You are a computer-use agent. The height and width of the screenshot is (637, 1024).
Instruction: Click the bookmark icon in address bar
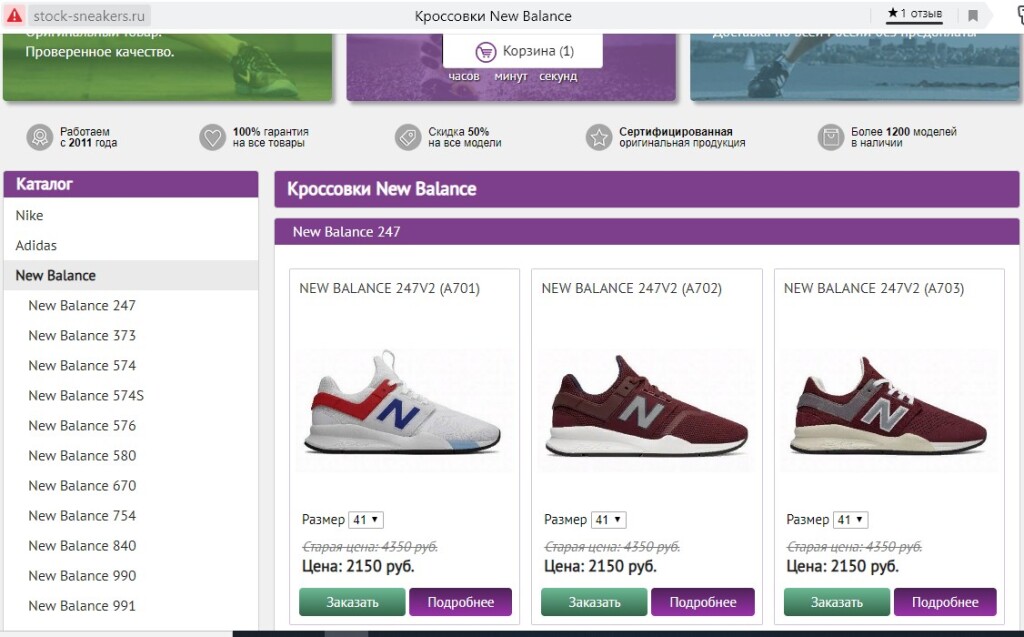click(972, 15)
